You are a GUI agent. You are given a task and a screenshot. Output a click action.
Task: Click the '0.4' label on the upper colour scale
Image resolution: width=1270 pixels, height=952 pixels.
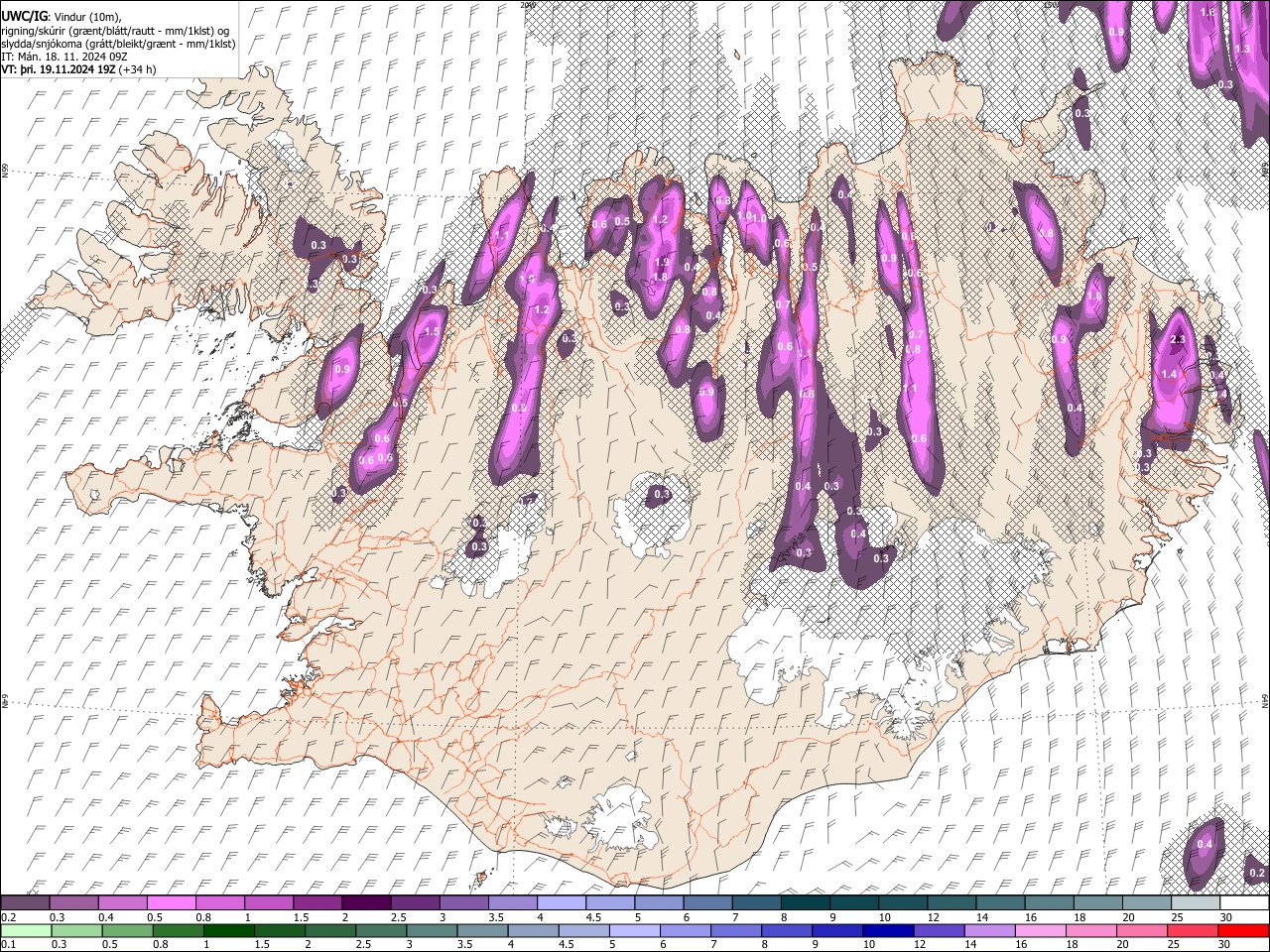pyautogui.click(x=104, y=917)
